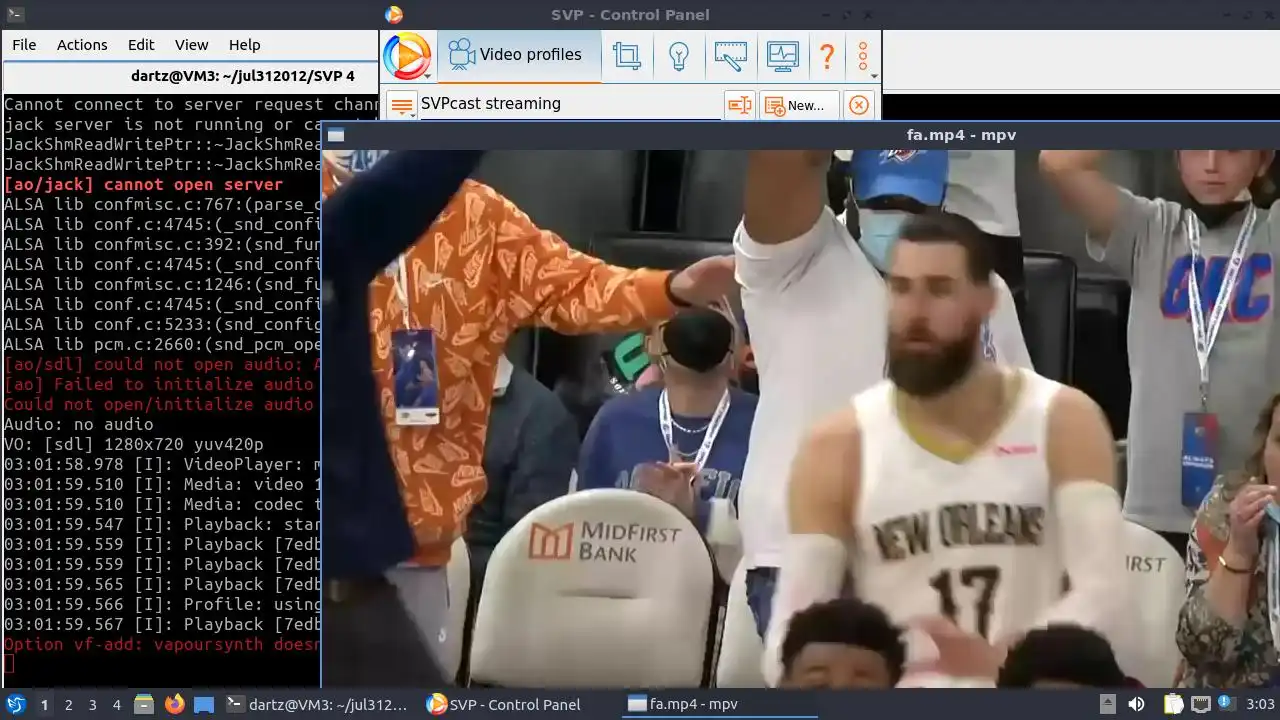
Task: Click the 3:03 clock in panel
Action: tap(1261, 705)
